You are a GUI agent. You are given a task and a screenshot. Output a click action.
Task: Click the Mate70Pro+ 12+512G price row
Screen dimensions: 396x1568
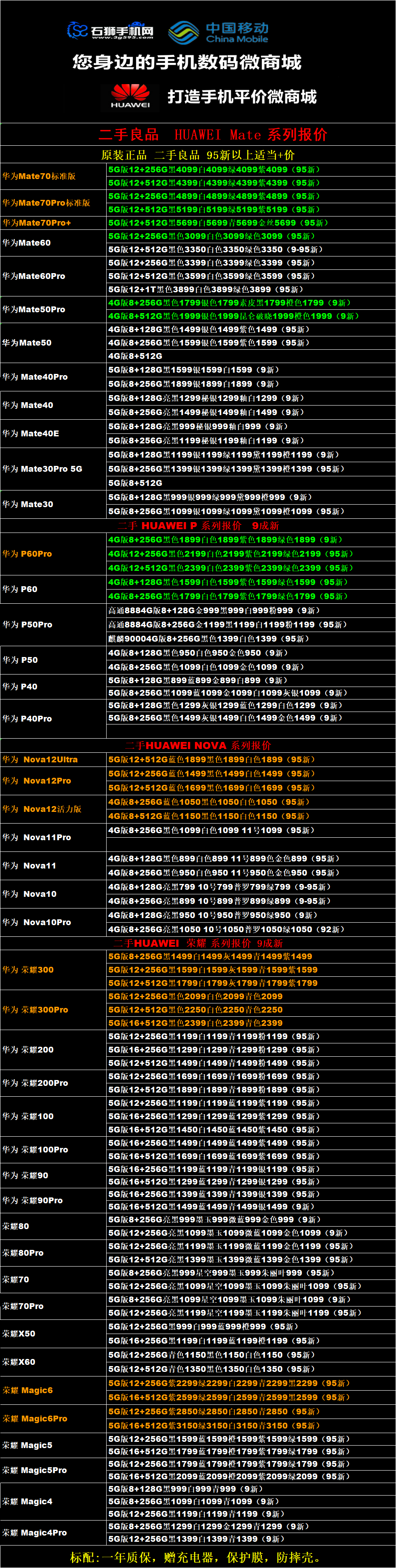251,223
